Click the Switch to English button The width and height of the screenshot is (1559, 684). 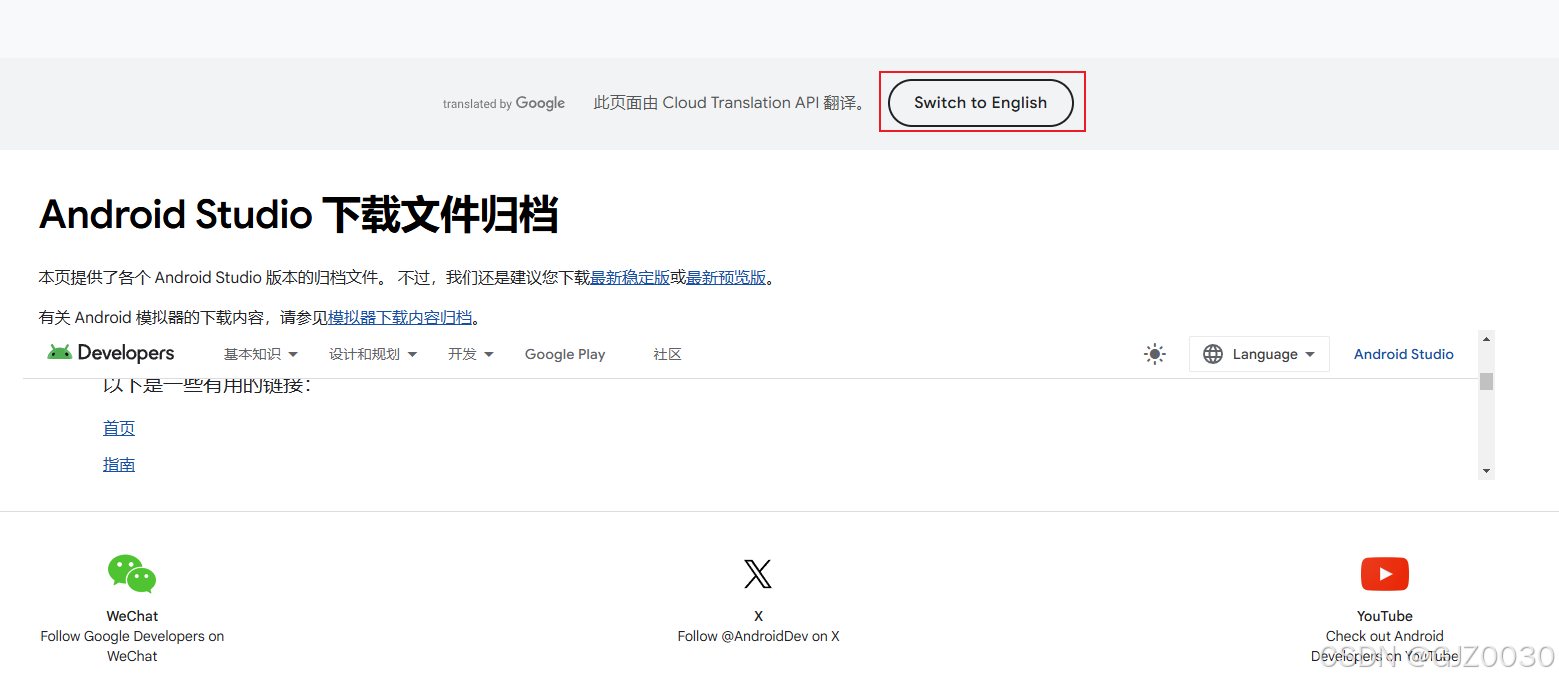pyautogui.click(x=980, y=103)
